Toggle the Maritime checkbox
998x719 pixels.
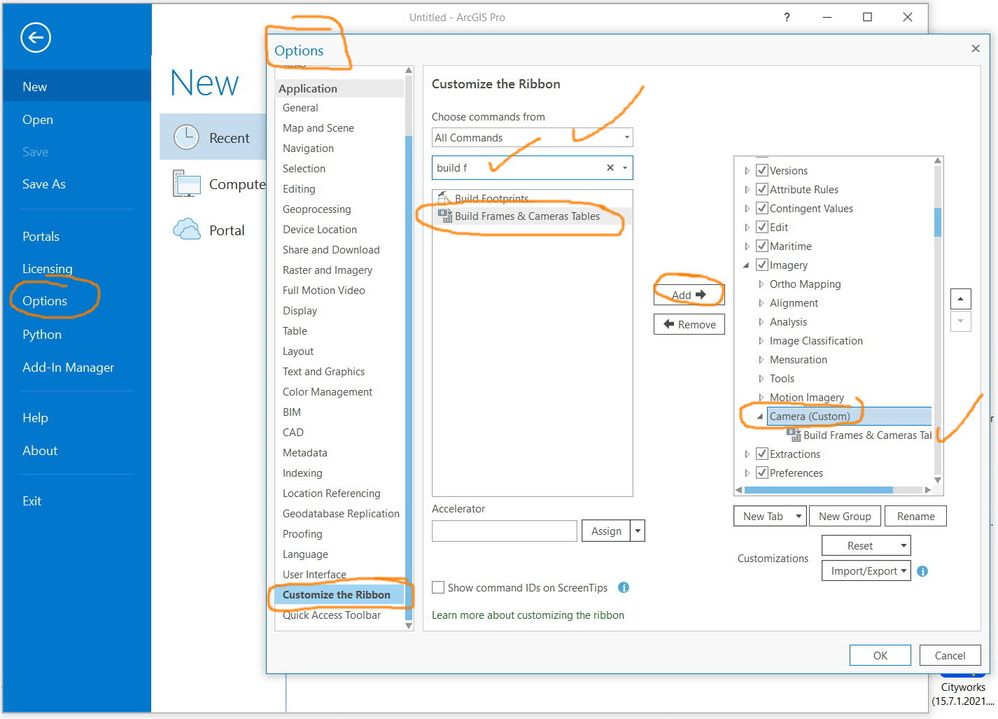click(762, 246)
